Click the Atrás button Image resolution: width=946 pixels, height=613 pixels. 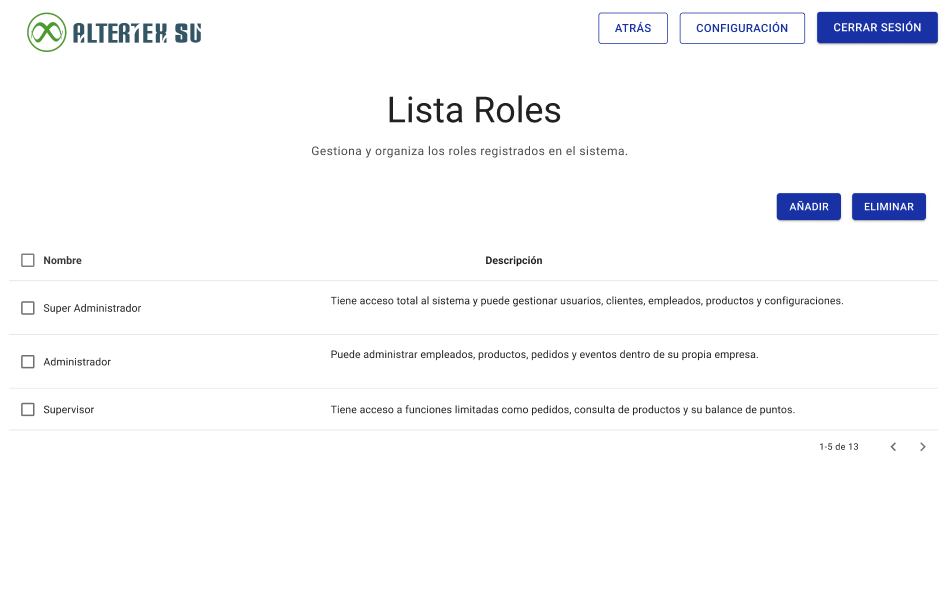[x=633, y=28]
